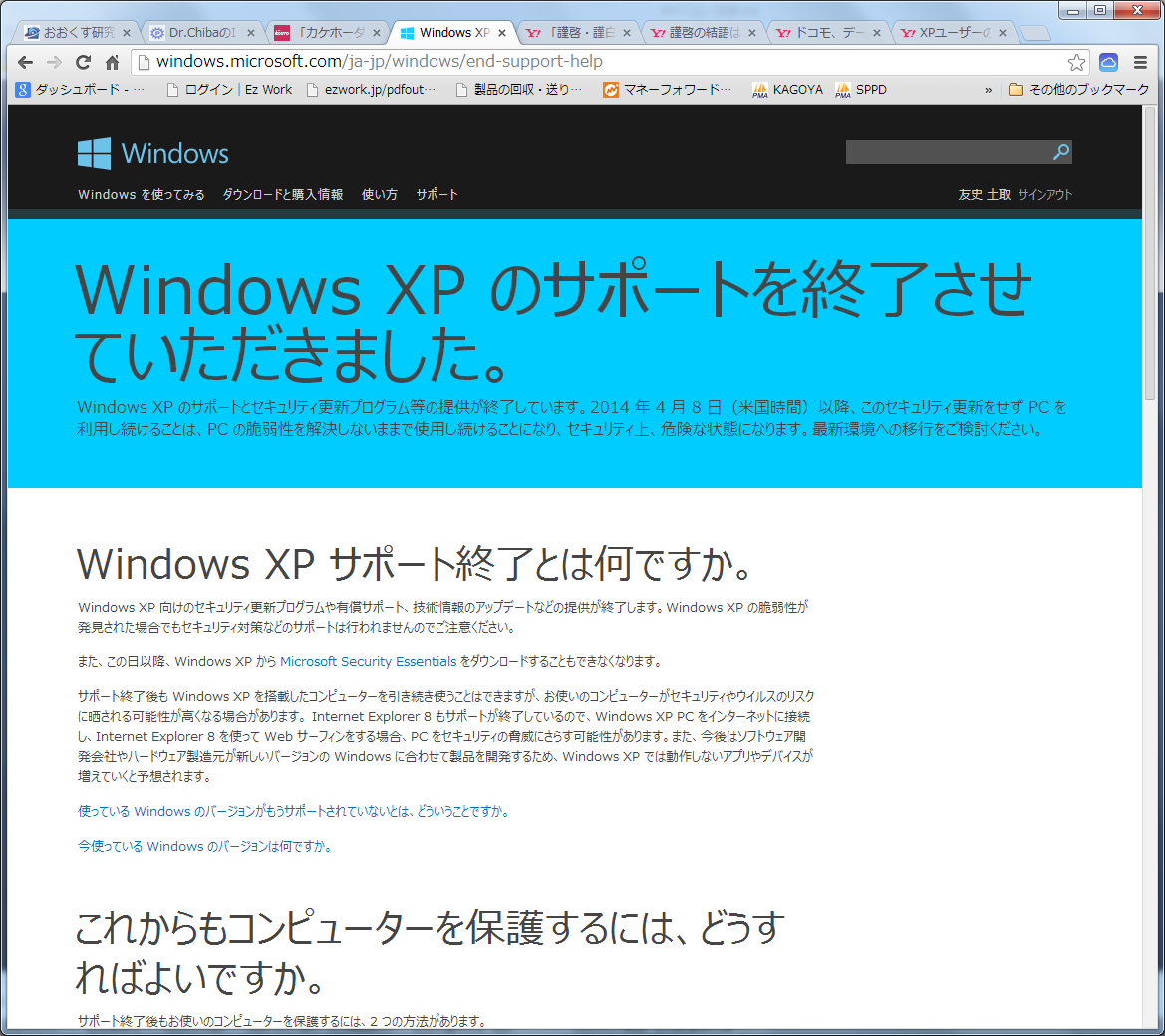
Task: Click the blue cloud extension icon
Action: click(x=1108, y=62)
